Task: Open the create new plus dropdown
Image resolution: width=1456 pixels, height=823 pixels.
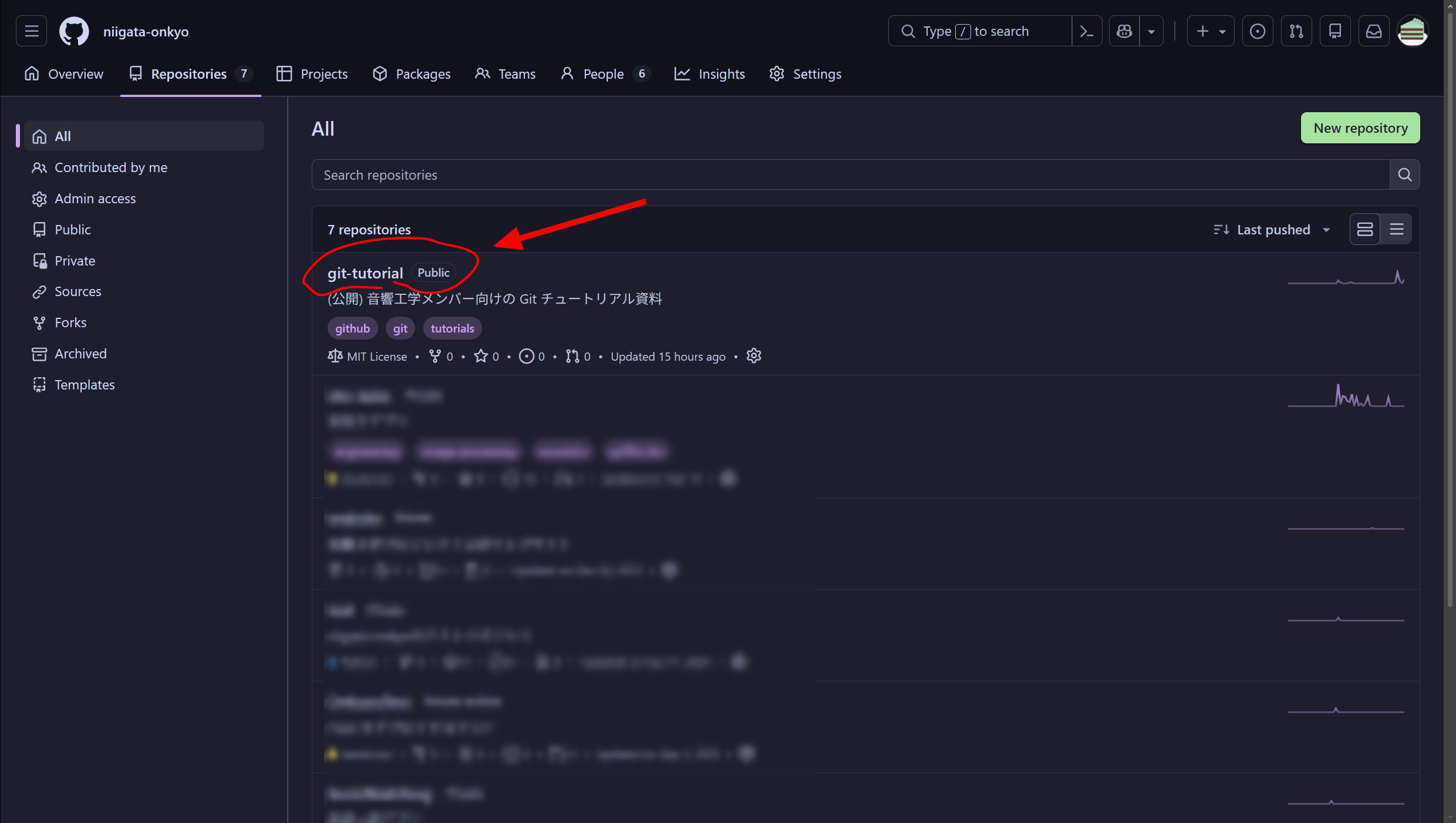Action: click(x=1211, y=31)
